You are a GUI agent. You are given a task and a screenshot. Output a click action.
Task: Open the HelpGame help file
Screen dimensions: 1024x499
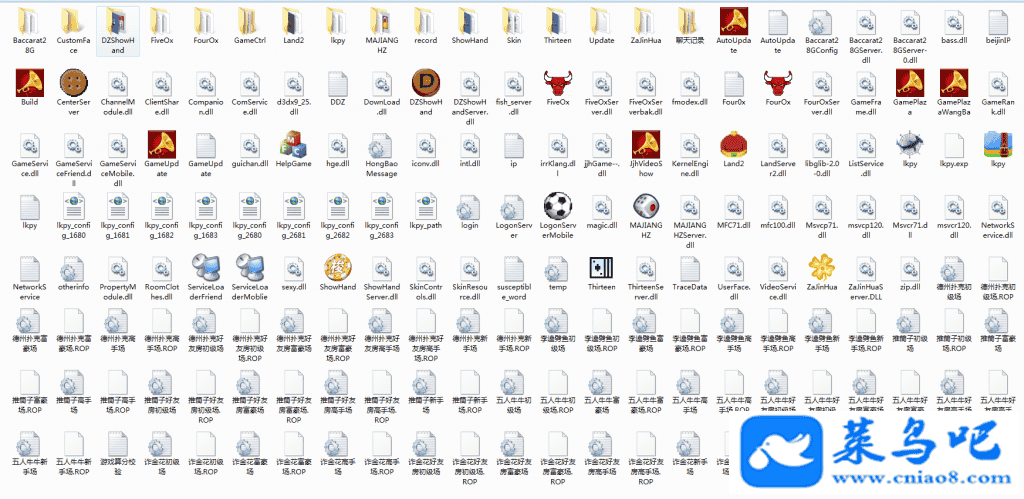click(293, 144)
